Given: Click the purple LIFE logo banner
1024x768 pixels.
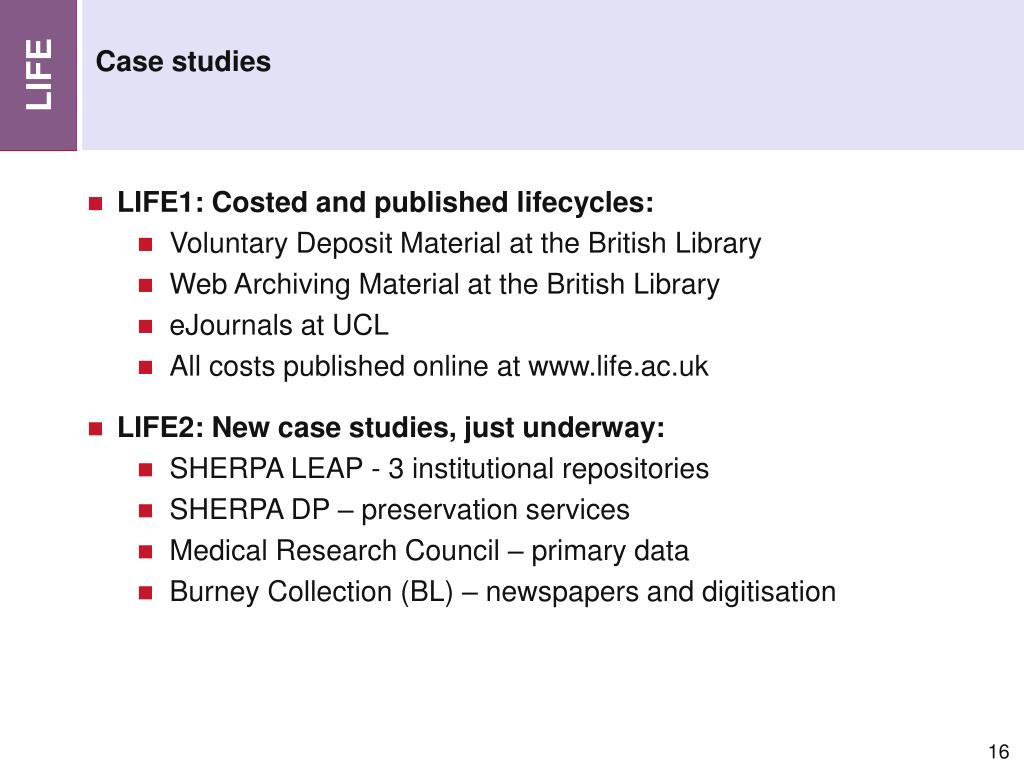Looking at the screenshot, I should (x=38, y=75).
